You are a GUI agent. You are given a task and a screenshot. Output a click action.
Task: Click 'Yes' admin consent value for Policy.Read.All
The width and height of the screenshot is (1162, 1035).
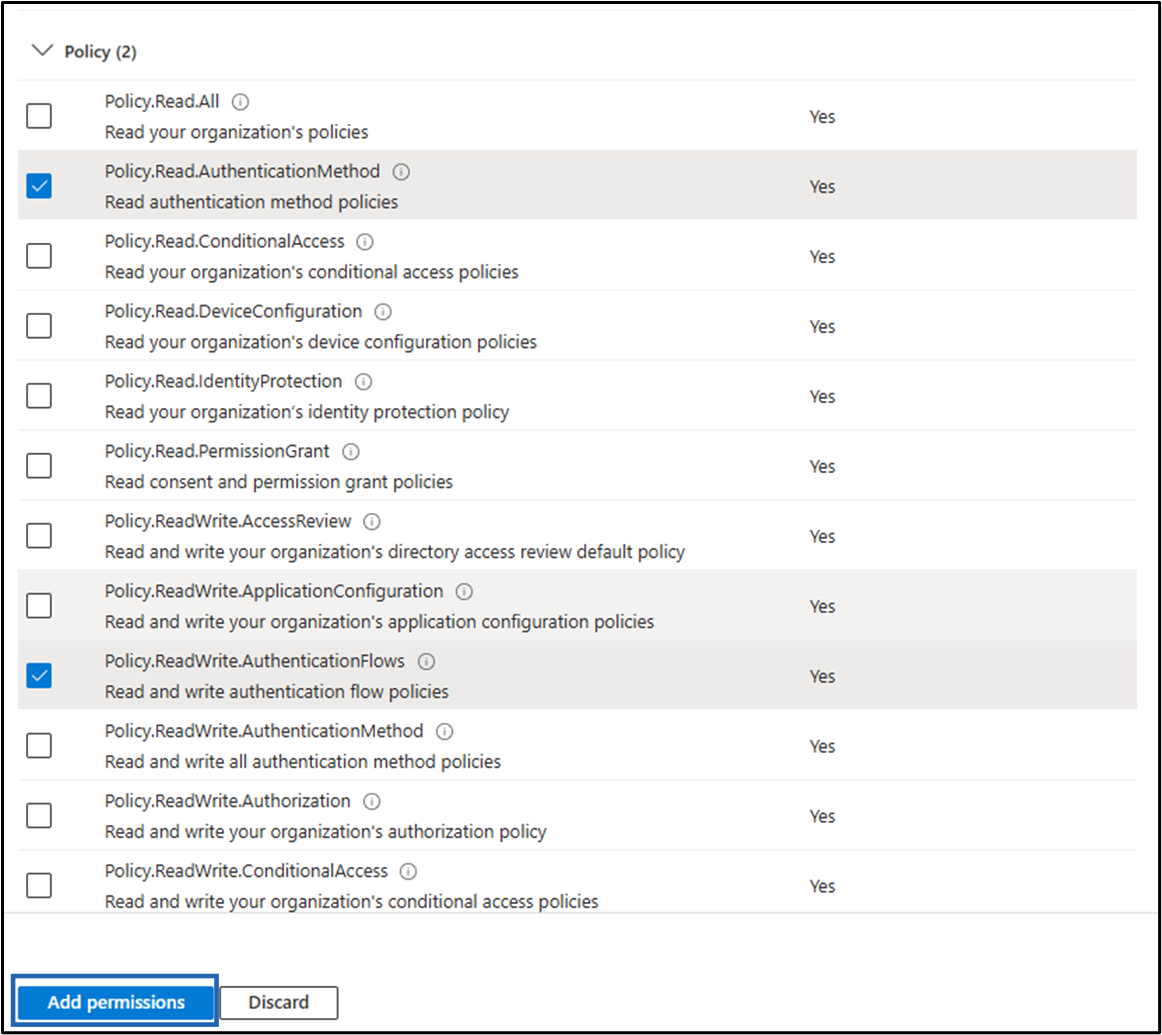pyautogui.click(x=822, y=117)
